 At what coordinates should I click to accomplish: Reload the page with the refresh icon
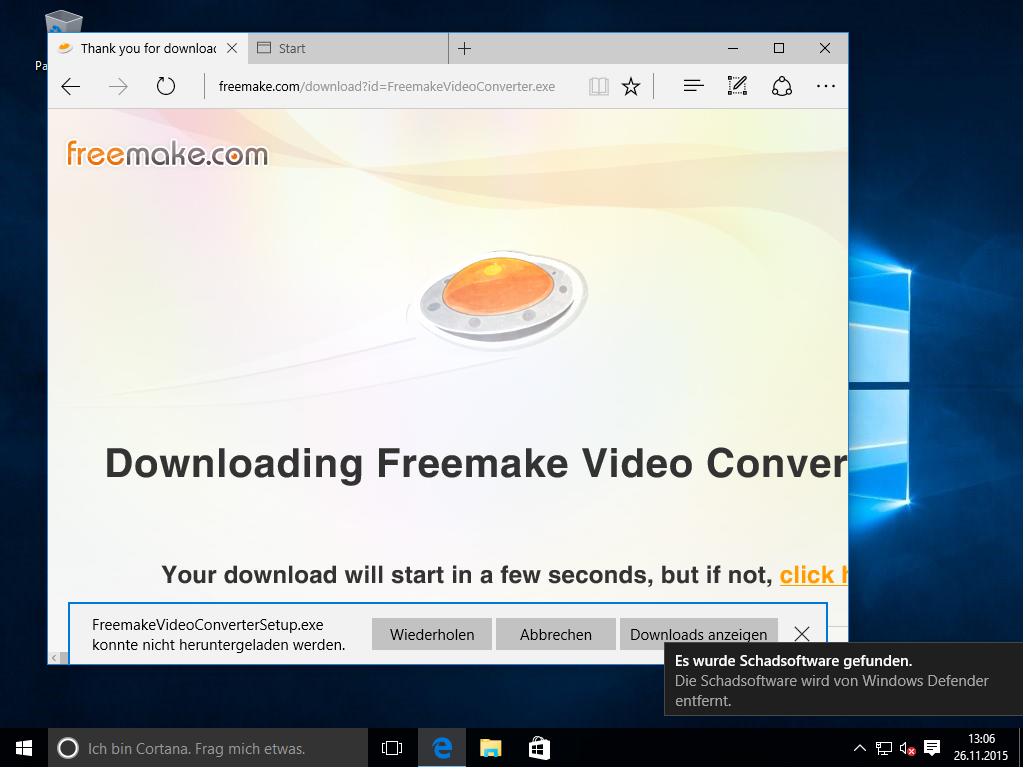(x=166, y=86)
